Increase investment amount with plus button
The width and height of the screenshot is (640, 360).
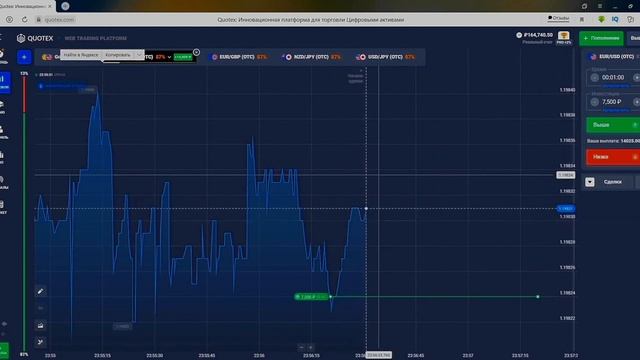[x=636, y=102]
